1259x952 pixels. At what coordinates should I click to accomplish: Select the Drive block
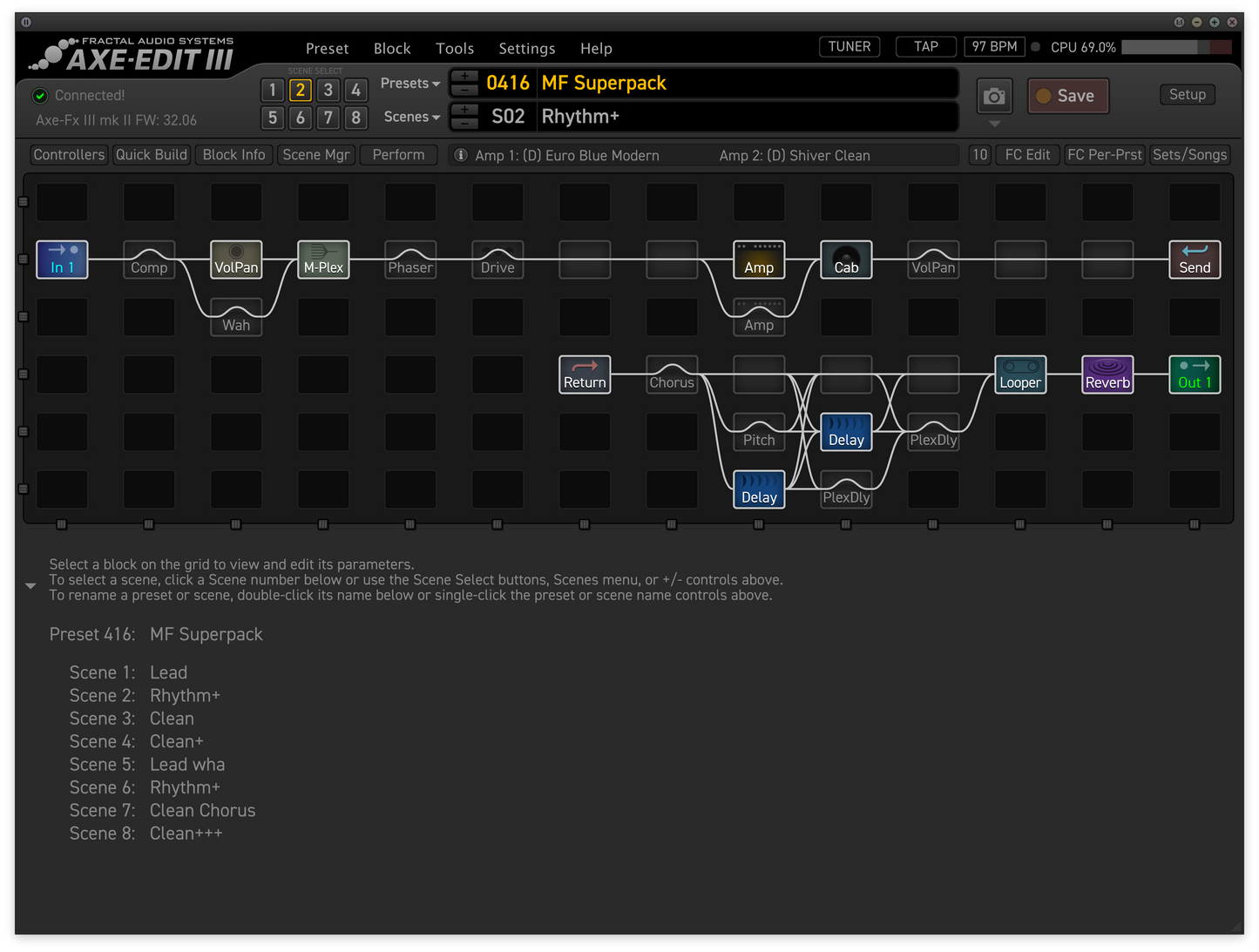coord(498,260)
